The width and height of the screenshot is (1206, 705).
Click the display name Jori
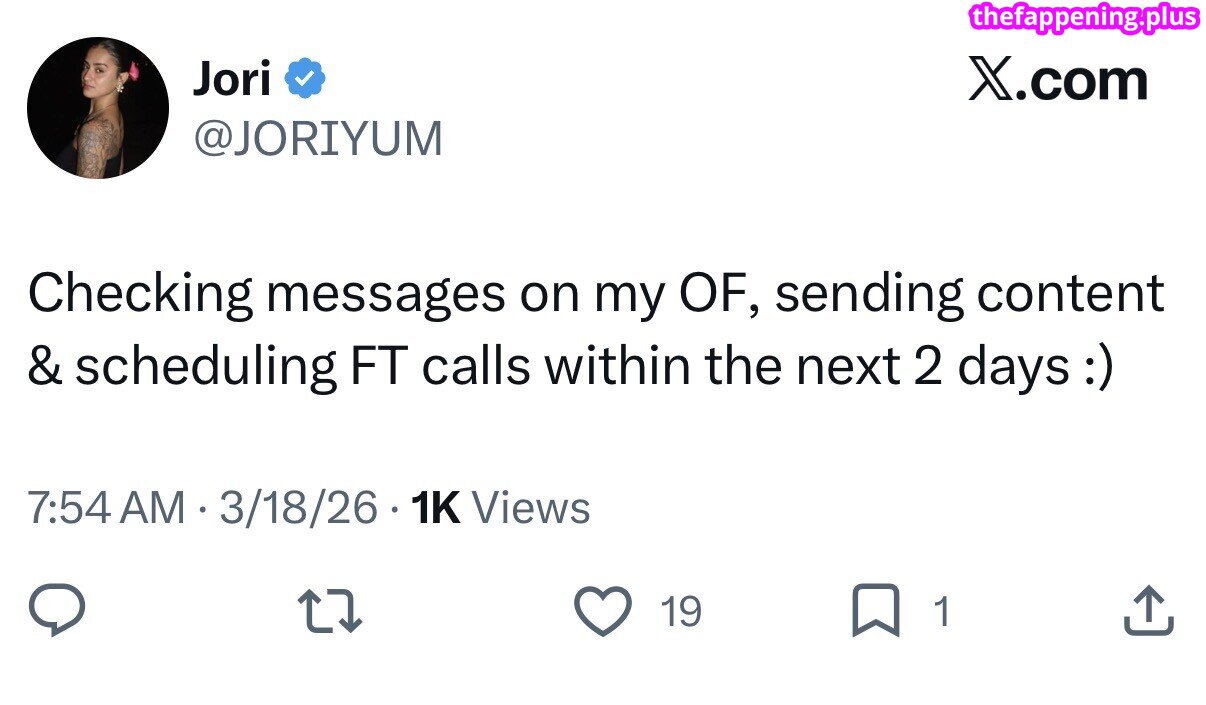(231, 78)
